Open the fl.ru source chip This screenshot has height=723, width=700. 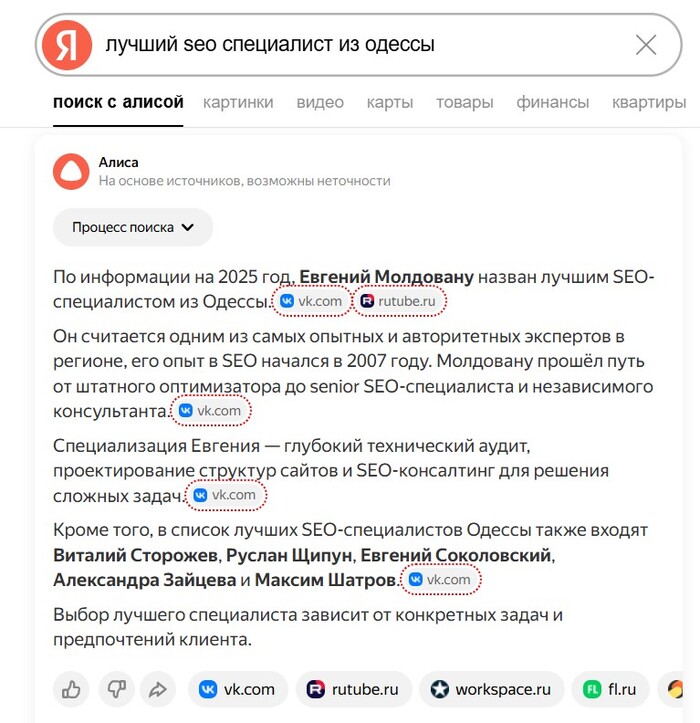(609, 689)
